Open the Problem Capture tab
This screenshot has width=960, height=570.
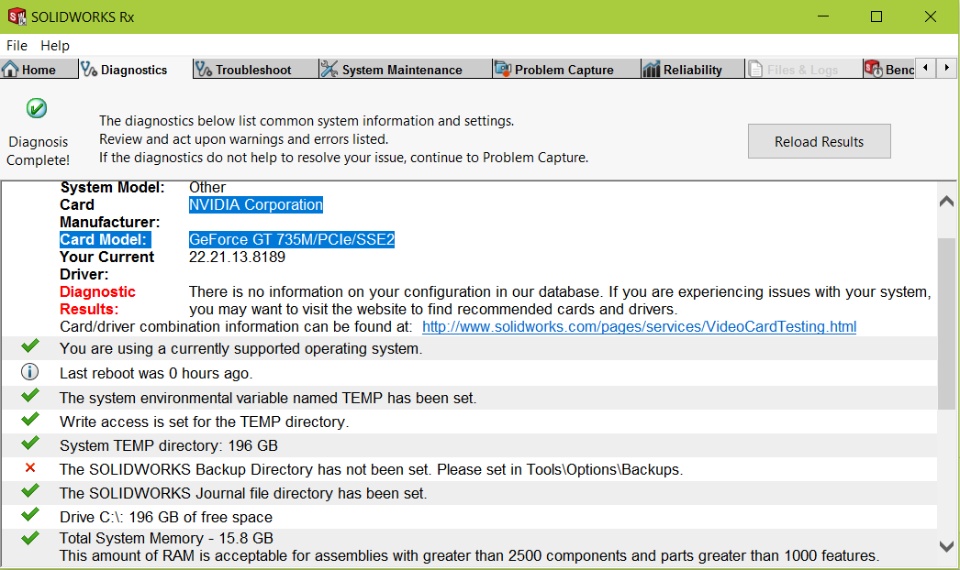pos(564,69)
